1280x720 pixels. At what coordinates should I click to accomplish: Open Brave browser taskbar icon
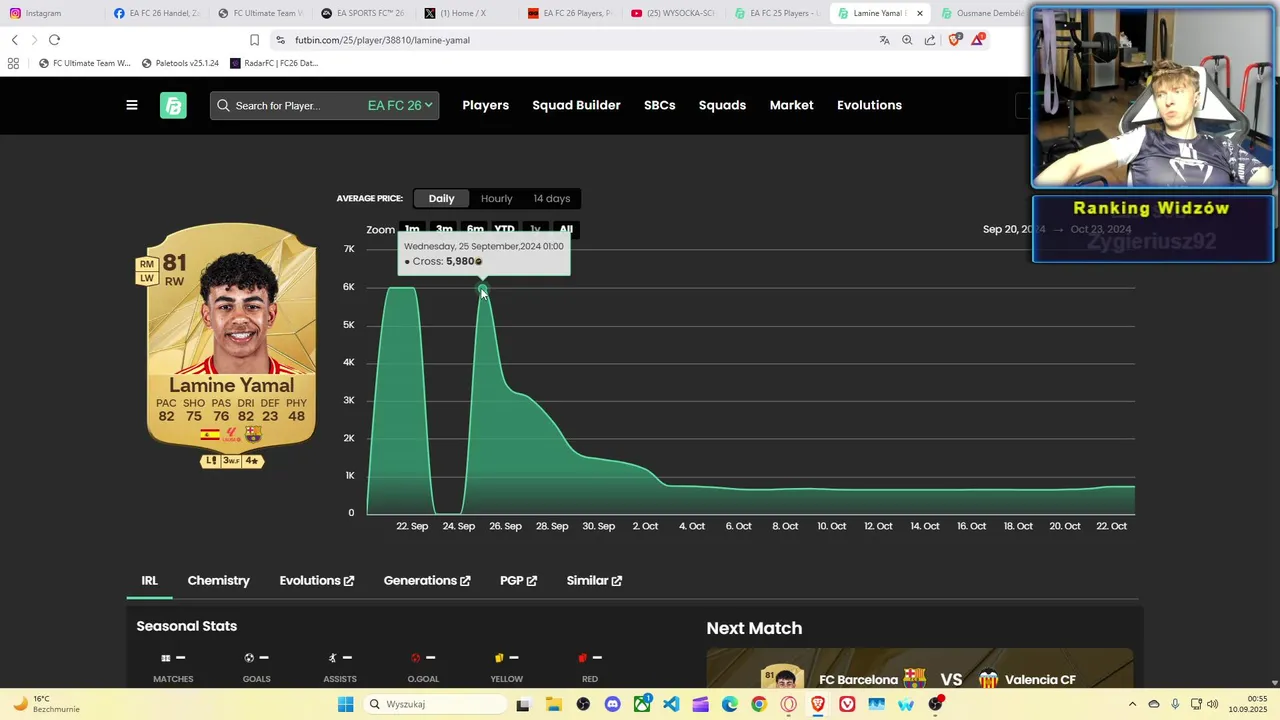pyautogui.click(x=818, y=704)
